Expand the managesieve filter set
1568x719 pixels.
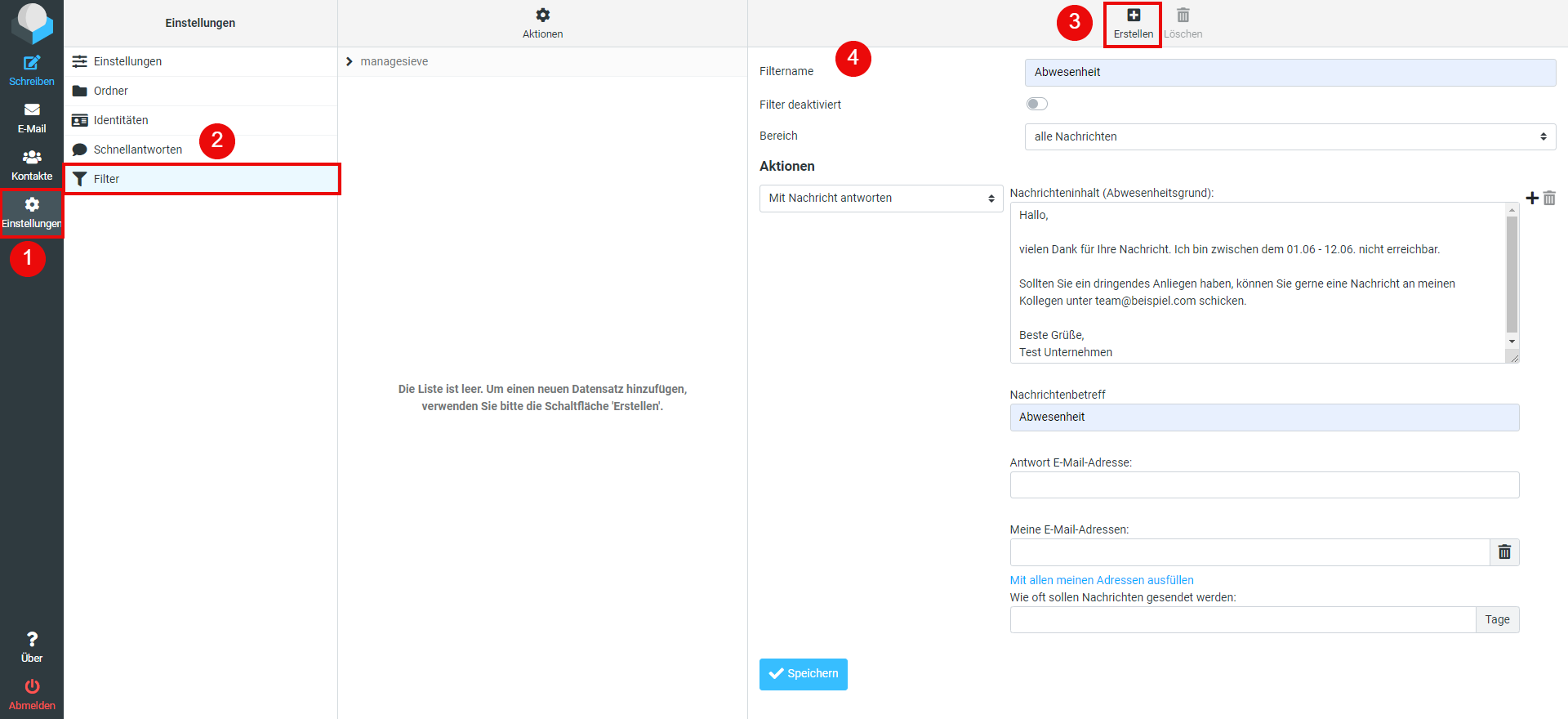pyautogui.click(x=350, y=62)
